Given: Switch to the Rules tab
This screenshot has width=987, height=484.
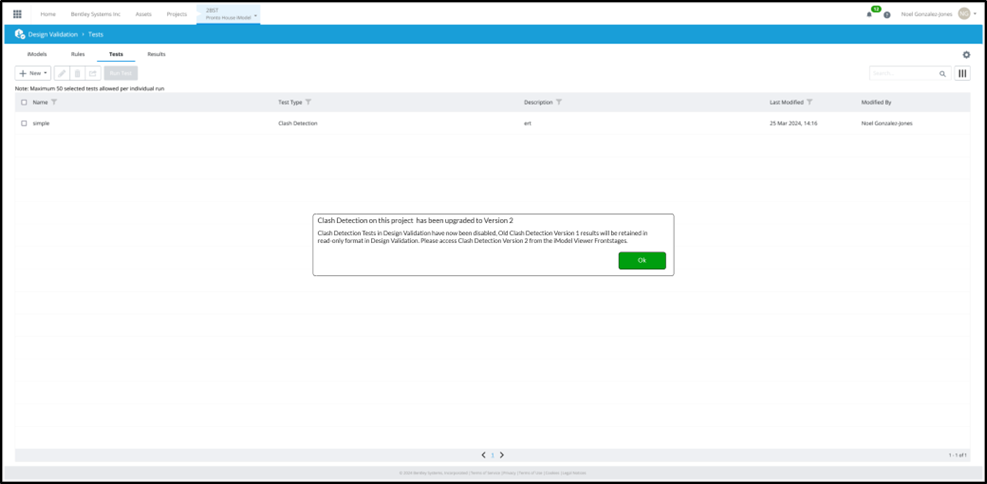Looking at the screenshot, I should click(x=78, y=54).
